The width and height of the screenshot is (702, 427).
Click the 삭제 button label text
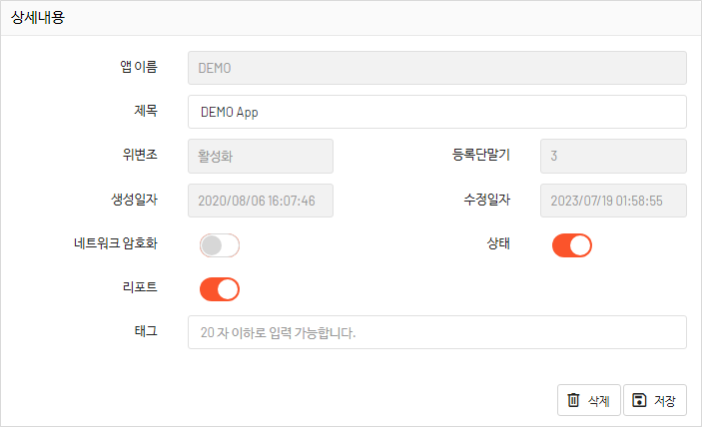pos(599,401)
